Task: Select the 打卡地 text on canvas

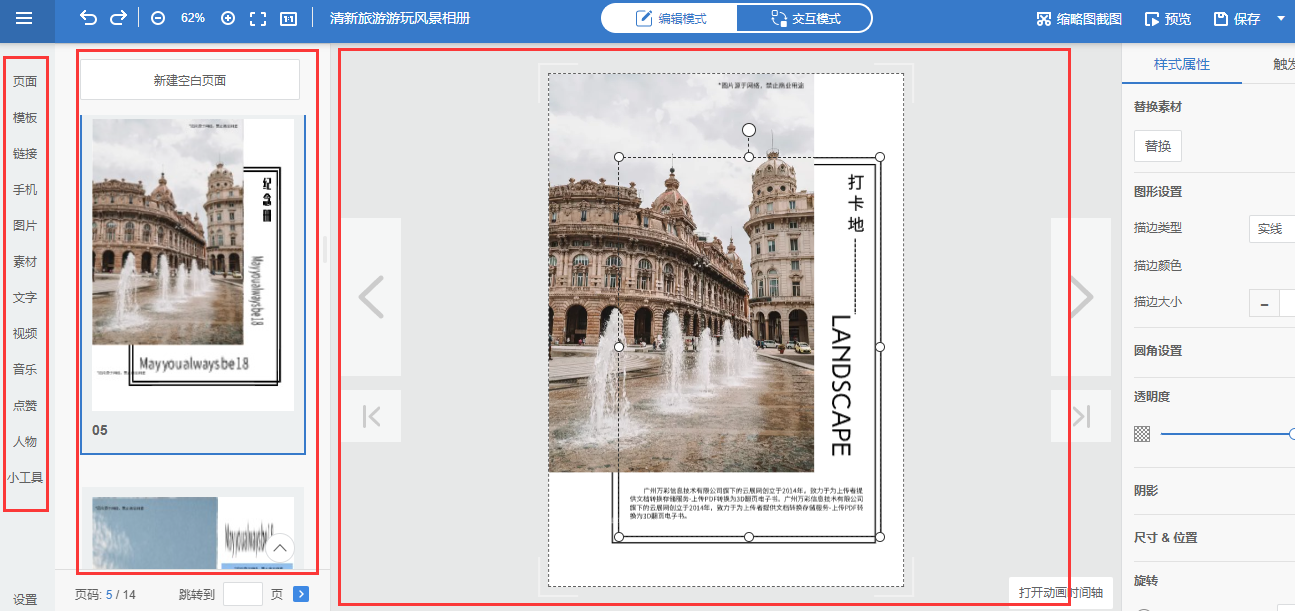Action: tap(856, 203)
